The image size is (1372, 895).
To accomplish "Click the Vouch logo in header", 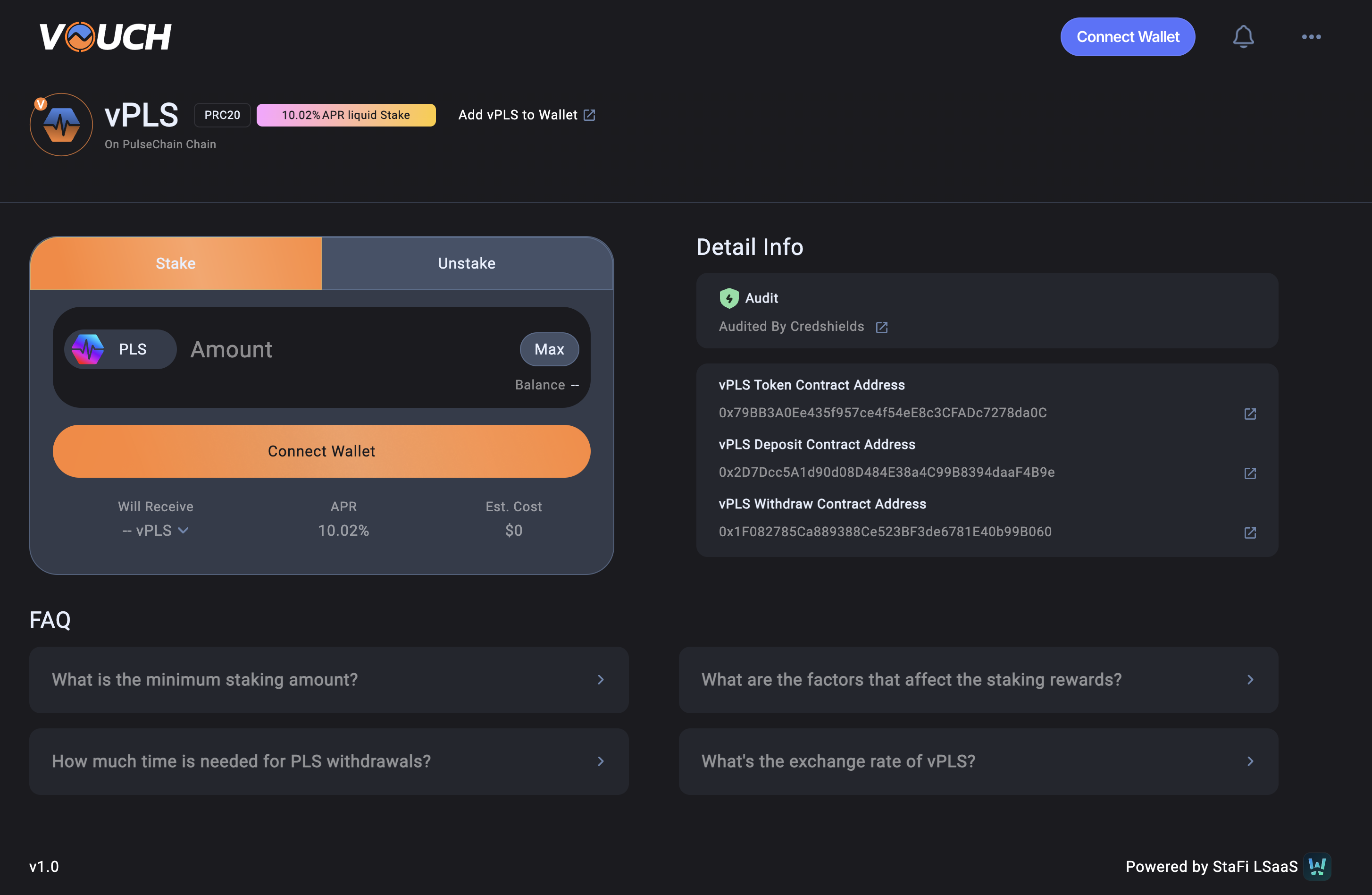I will coord(105,37).
